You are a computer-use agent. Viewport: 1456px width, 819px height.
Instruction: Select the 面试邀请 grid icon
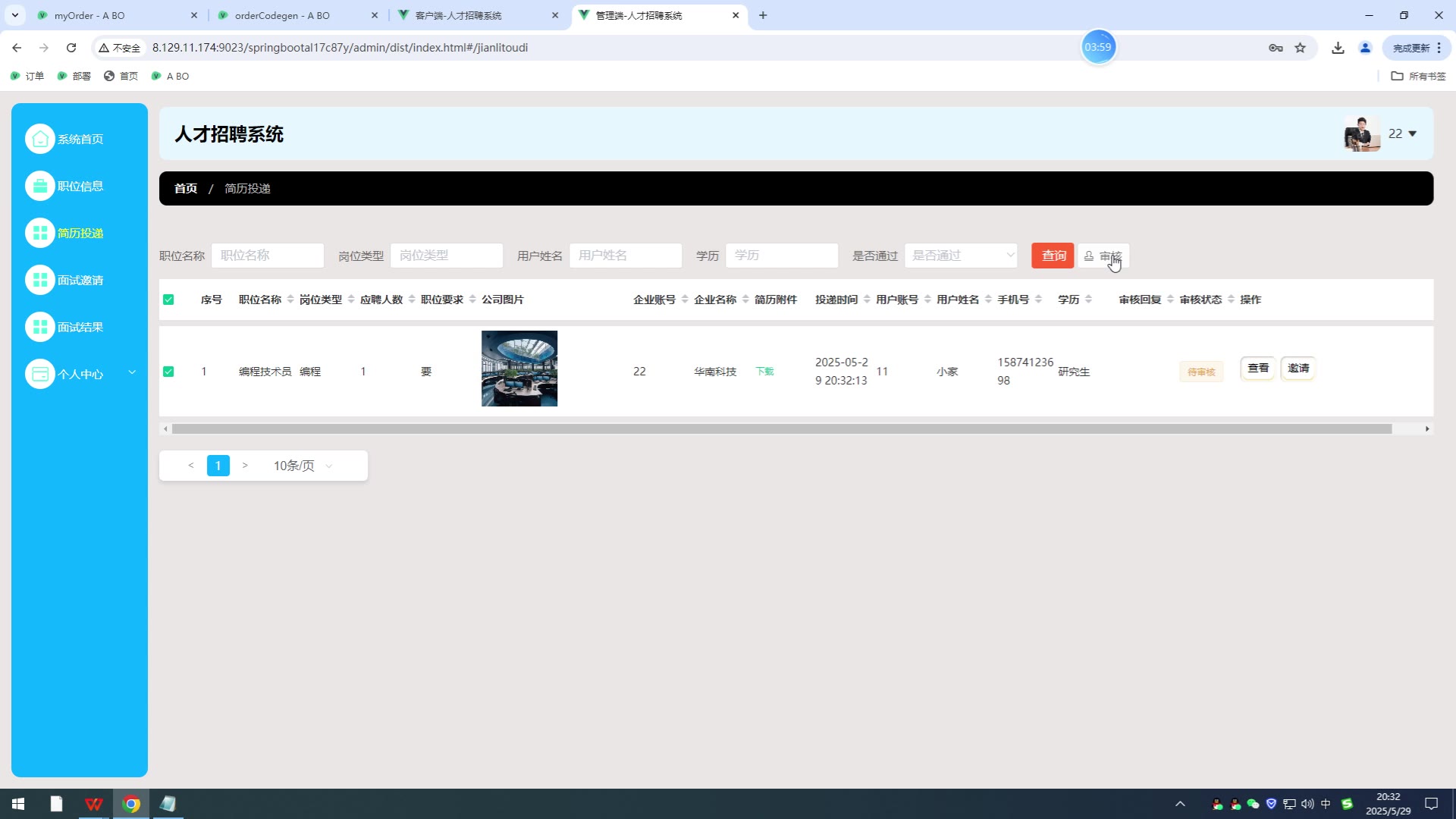[x=40, y=280]
